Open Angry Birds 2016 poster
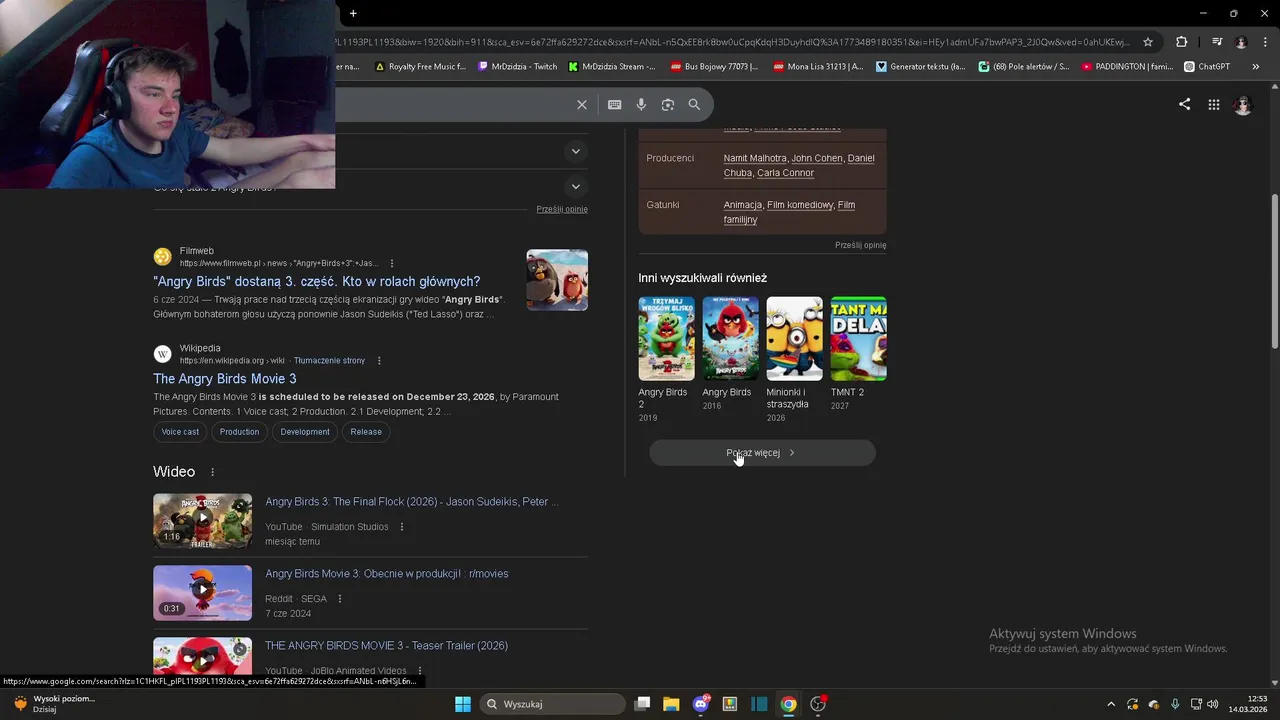The image size is (1280, 720). [x=730, y=339]
